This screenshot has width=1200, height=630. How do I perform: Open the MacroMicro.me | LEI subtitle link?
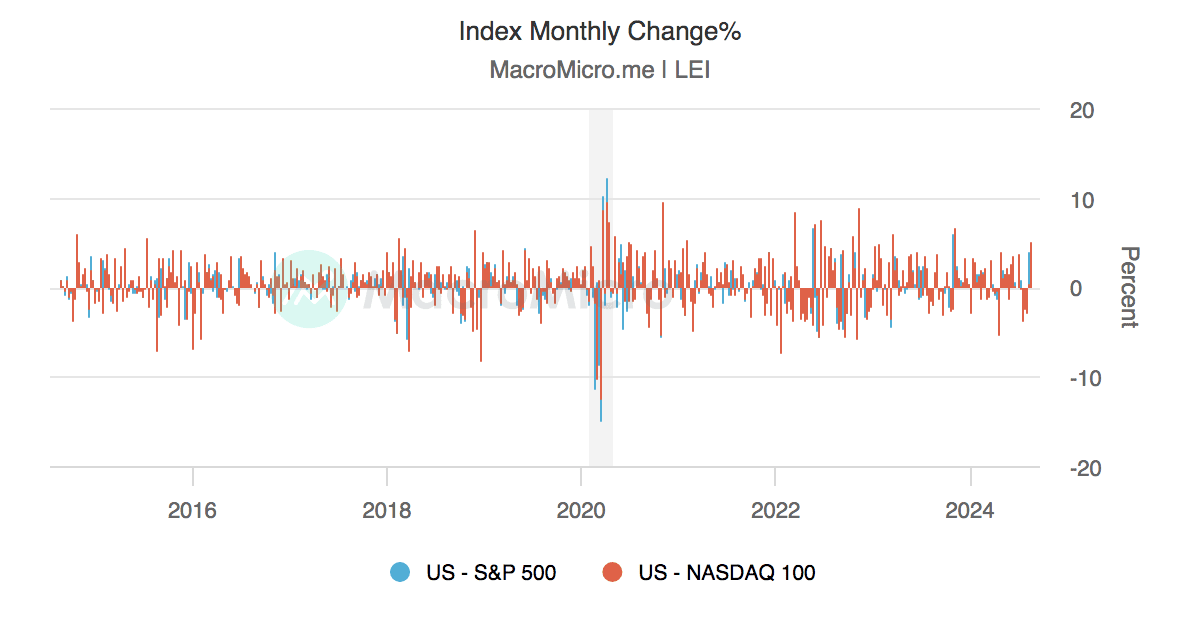(600, 70)
